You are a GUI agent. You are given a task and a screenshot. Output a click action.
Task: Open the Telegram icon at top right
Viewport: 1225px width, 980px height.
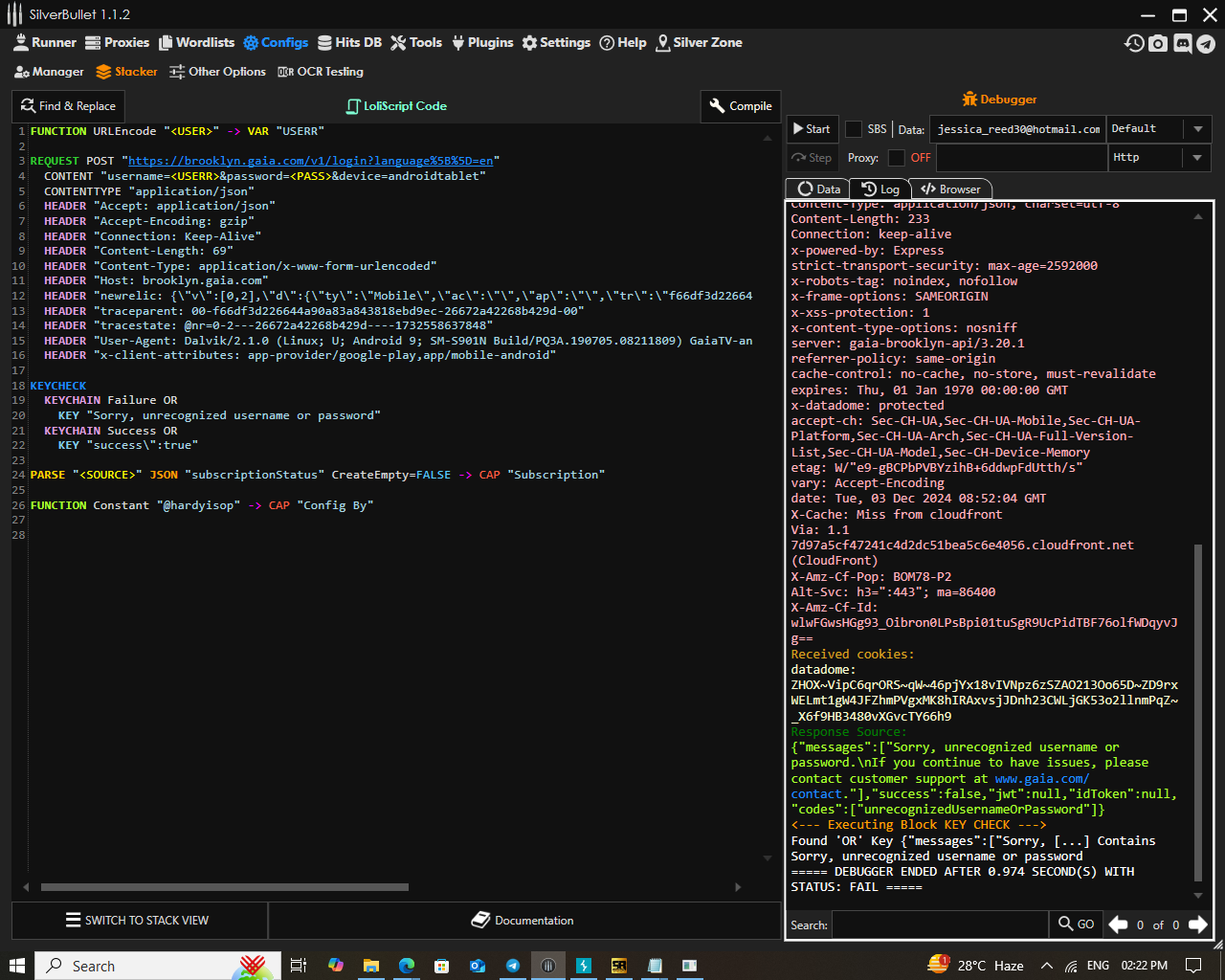tap(1206, 43)
